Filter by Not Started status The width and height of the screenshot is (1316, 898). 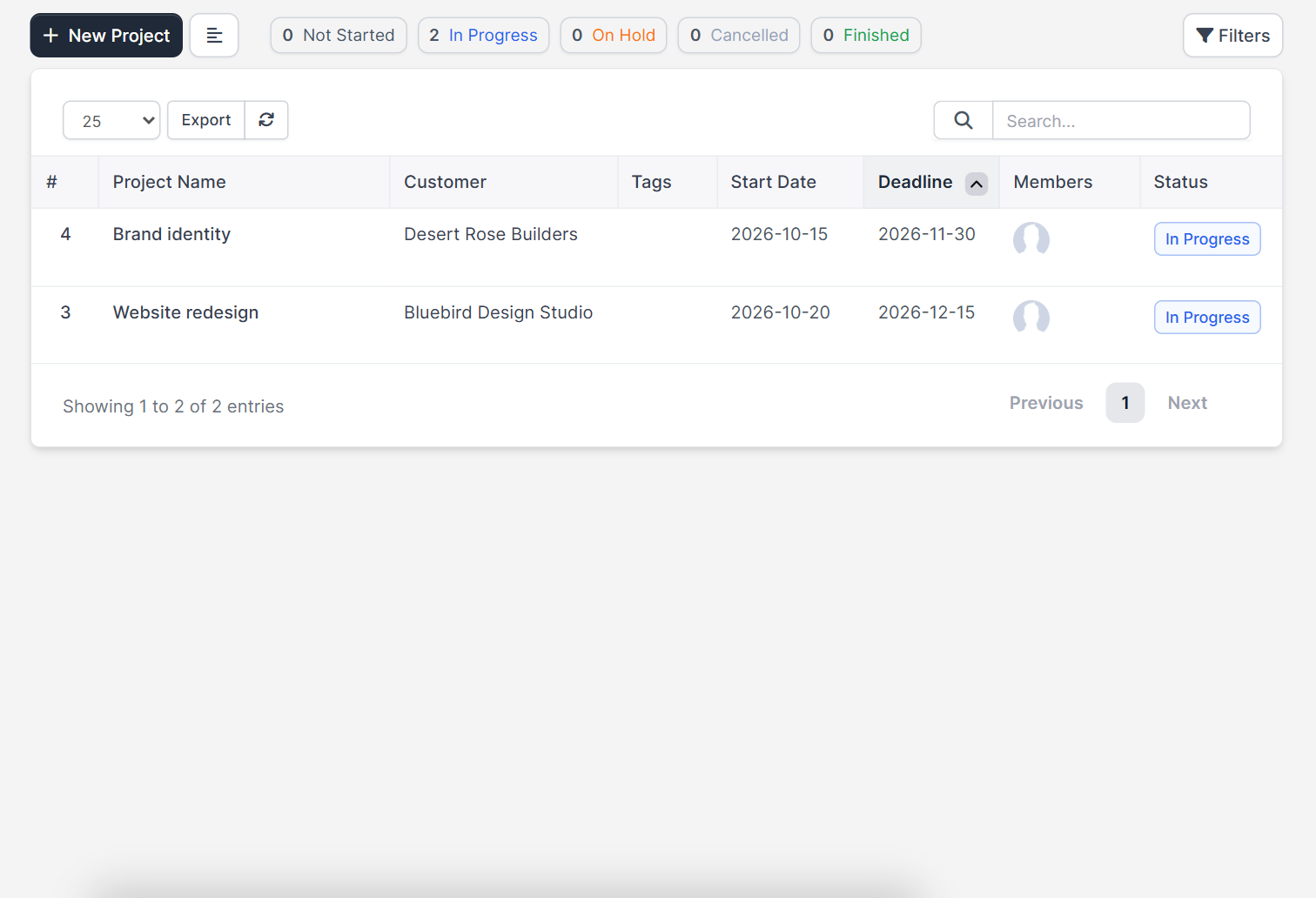(339, 36)
